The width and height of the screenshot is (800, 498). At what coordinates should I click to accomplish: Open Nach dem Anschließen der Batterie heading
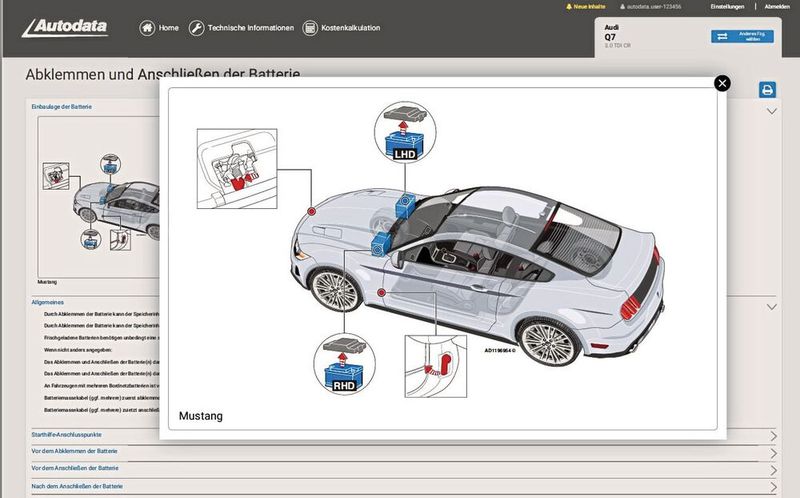(77, 486)
